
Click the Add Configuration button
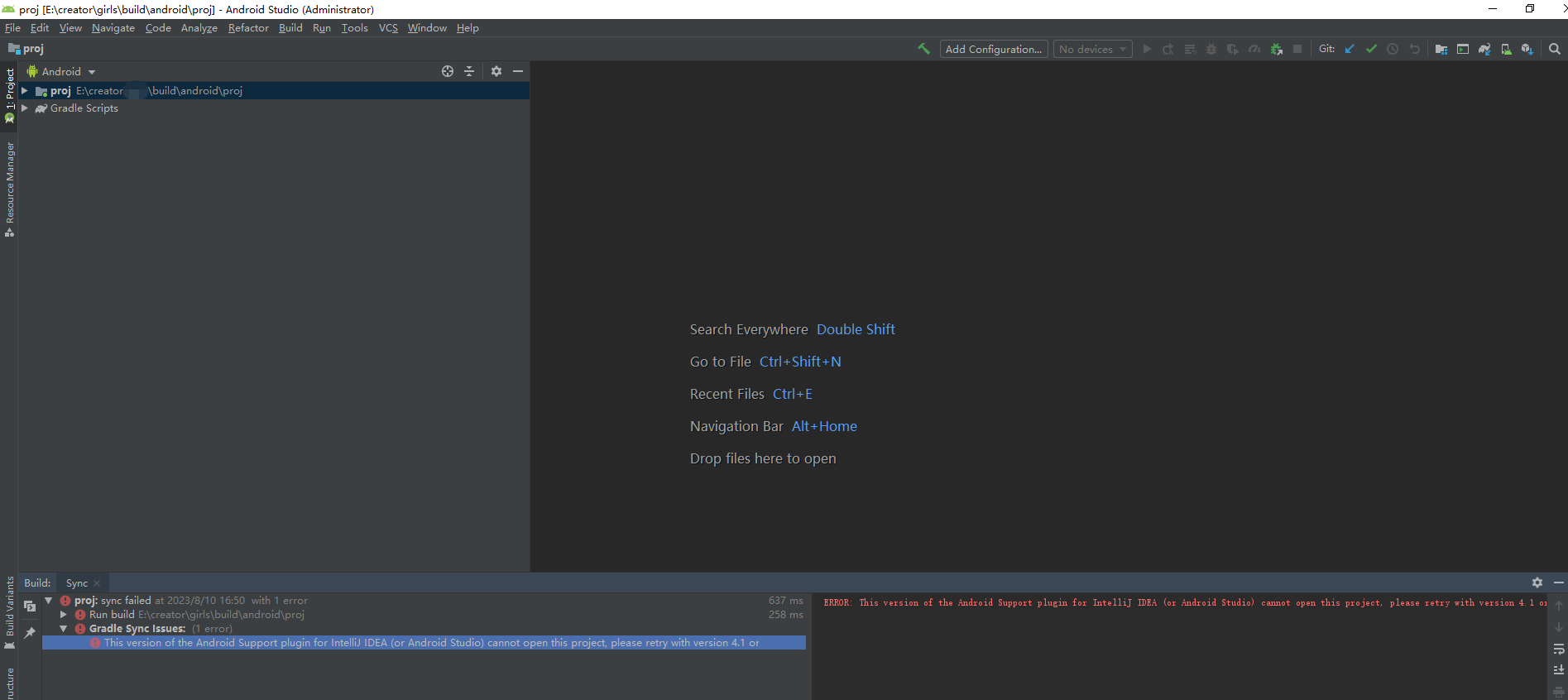coord(994,50)
